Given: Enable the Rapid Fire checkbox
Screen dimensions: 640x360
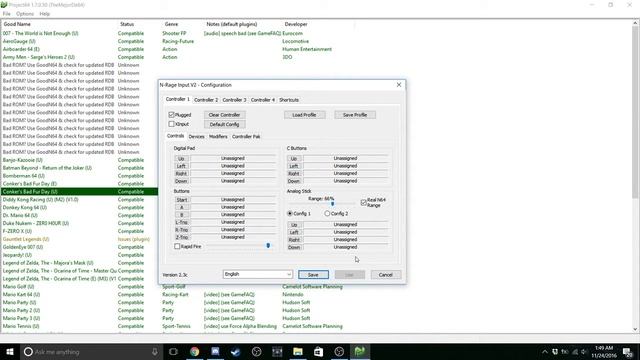Looking at the screenshot, I should tap(177, 246).
